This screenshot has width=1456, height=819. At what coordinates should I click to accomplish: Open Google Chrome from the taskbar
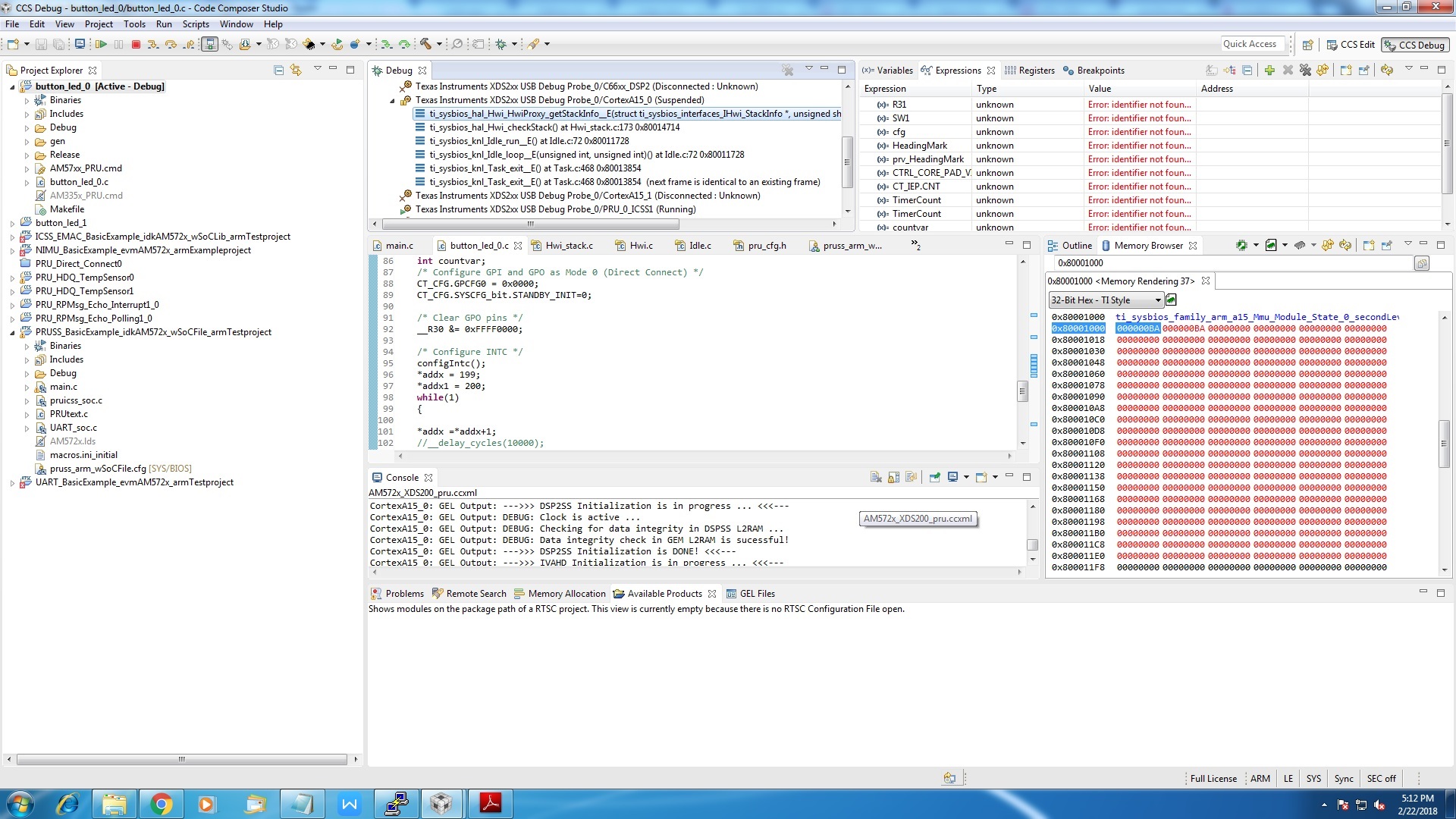(x=160, y=803)
